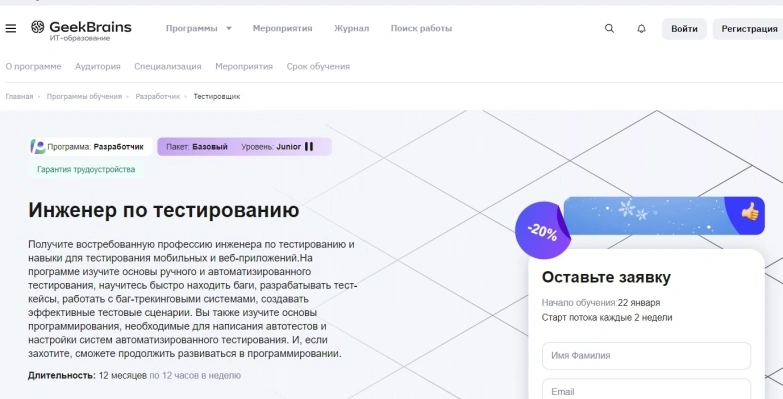Click the Войти button

tap(684, 29)
